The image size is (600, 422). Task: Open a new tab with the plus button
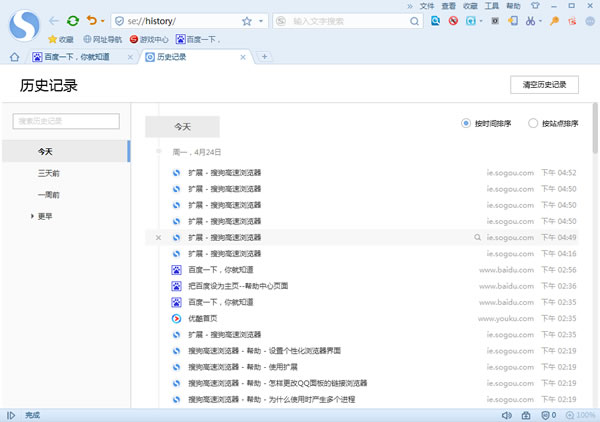(264, 57)
